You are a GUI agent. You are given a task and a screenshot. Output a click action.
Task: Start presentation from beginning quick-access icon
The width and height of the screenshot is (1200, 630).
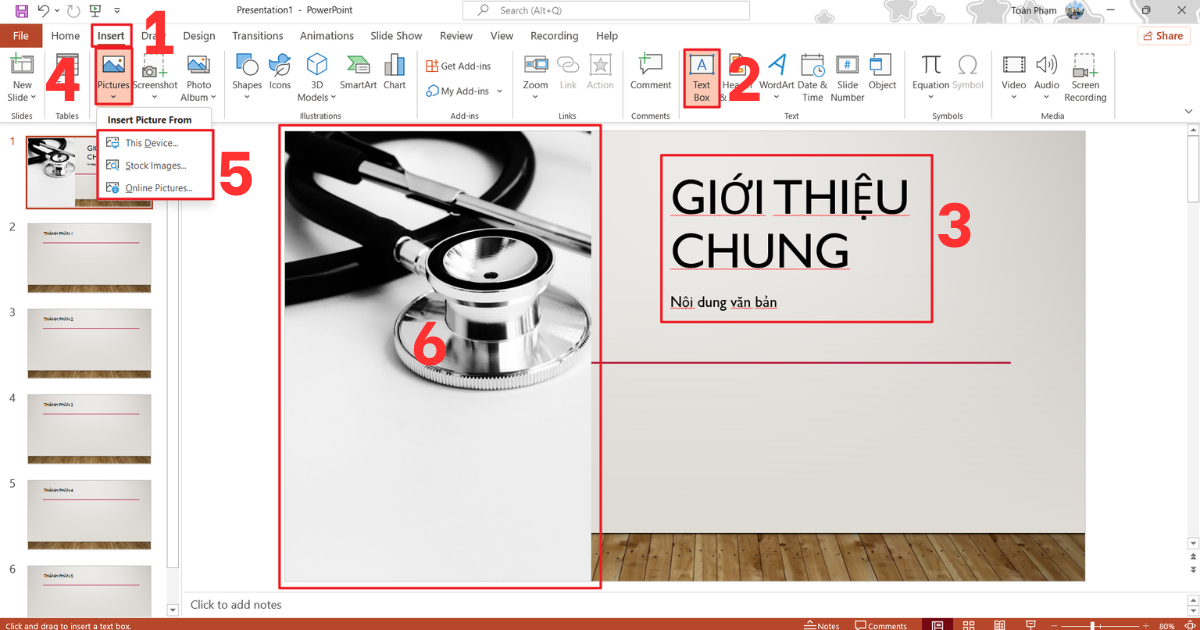point(95,11)
